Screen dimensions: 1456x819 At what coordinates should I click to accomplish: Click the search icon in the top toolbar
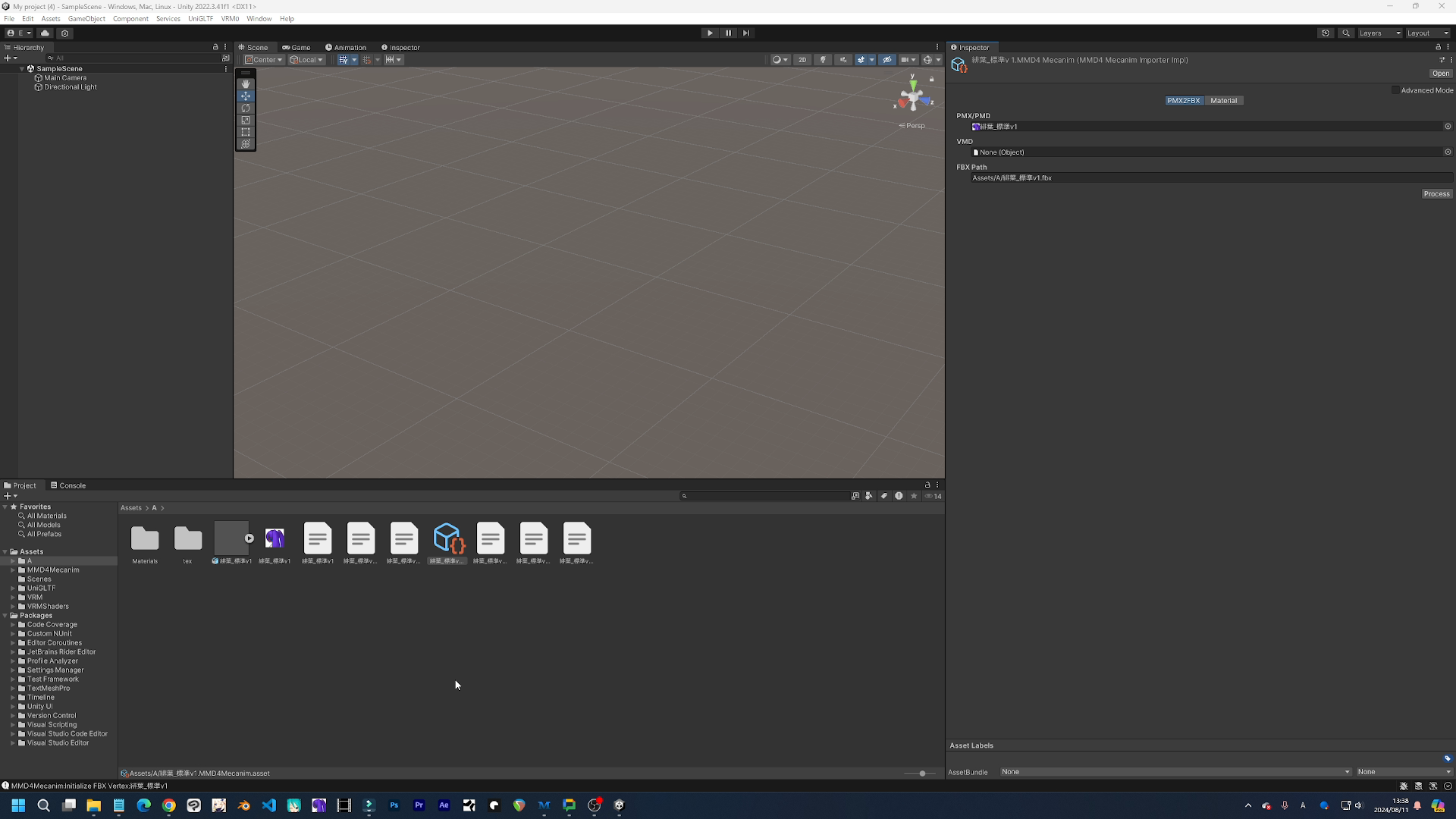pos(1347,33)
